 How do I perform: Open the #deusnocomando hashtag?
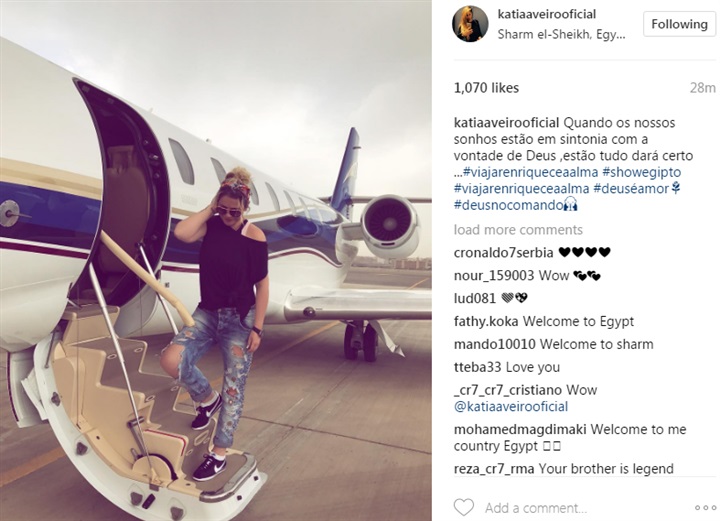[x=508, y=205]
